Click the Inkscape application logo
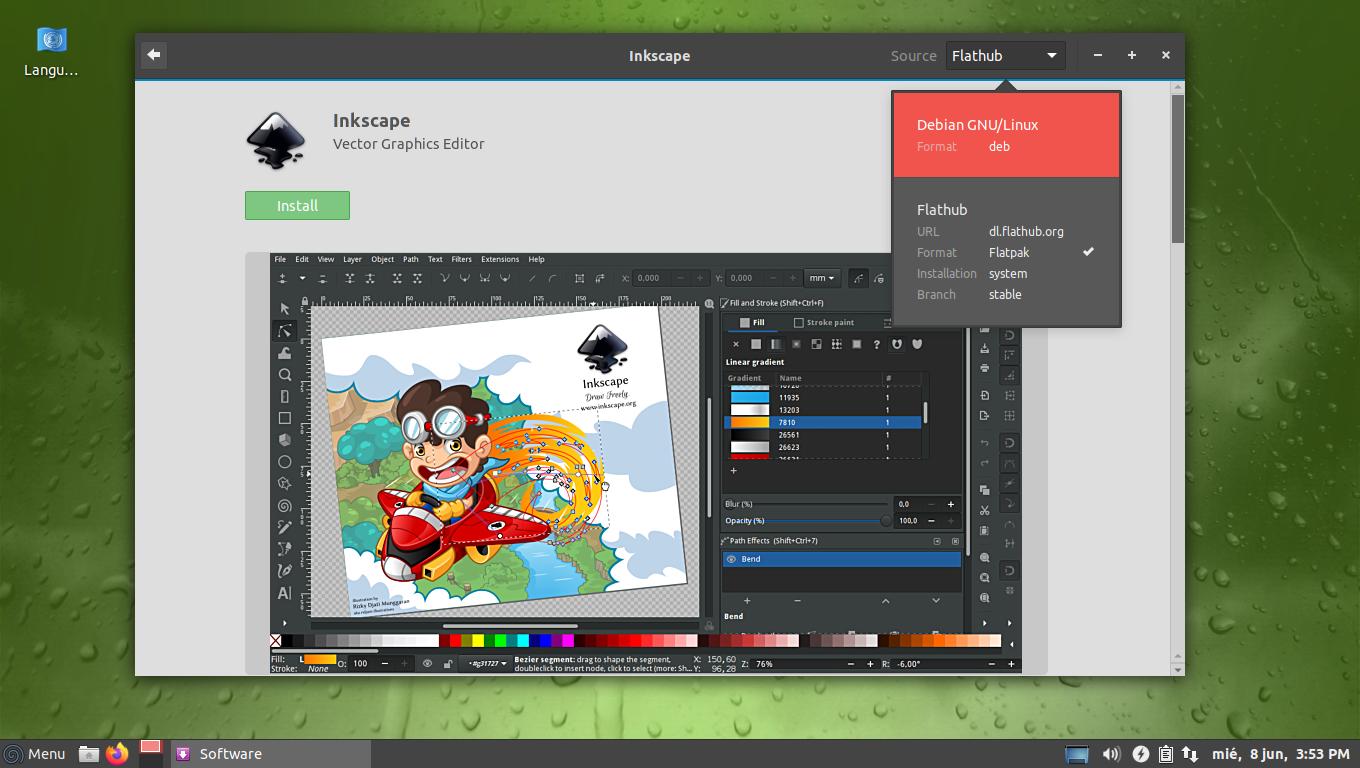The width and height of the screenshot is (1360, 768). pyautogui.click(x=275, y=139)
